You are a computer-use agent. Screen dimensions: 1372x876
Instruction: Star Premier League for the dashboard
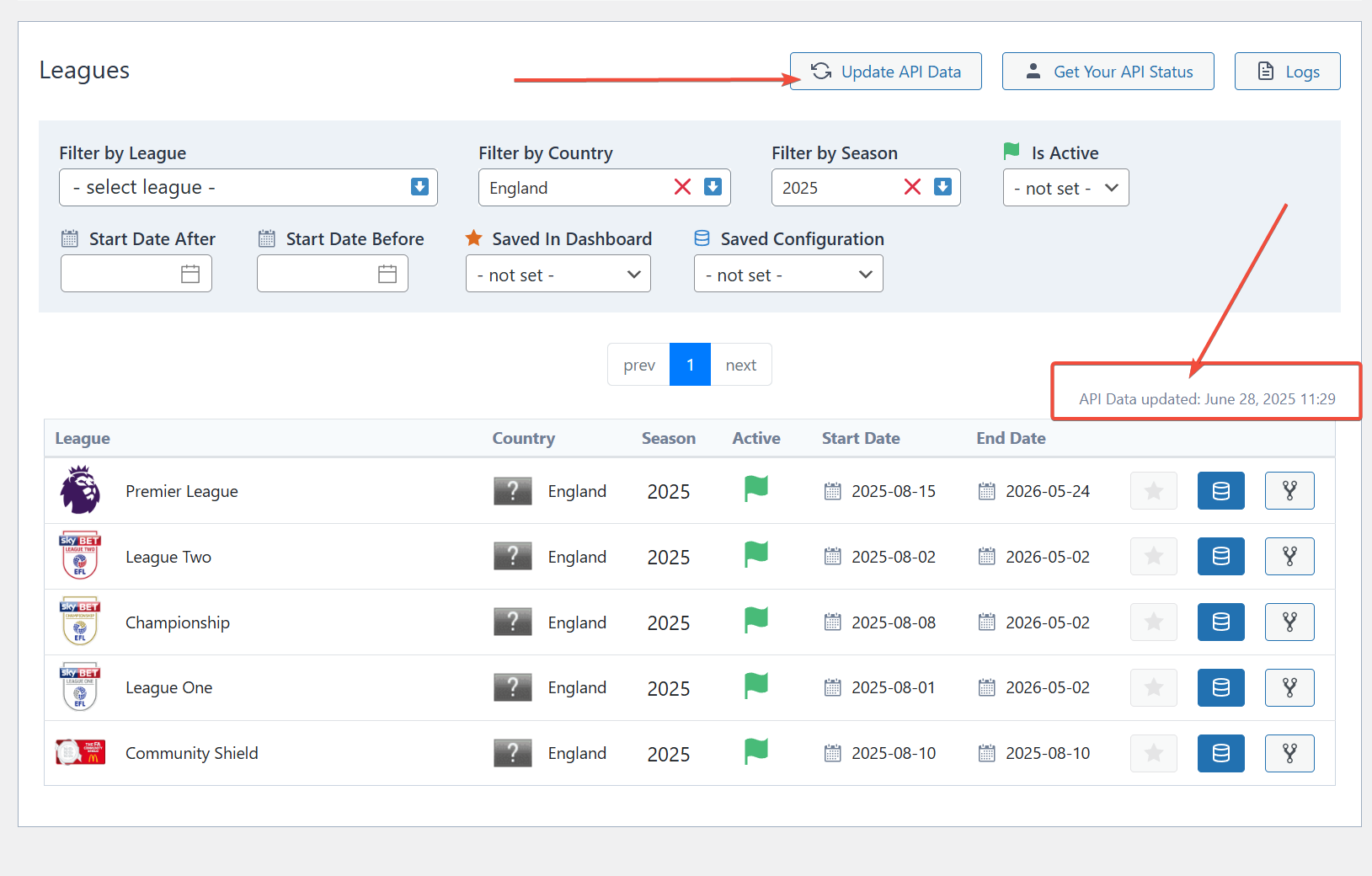[x=1154, y=490]
